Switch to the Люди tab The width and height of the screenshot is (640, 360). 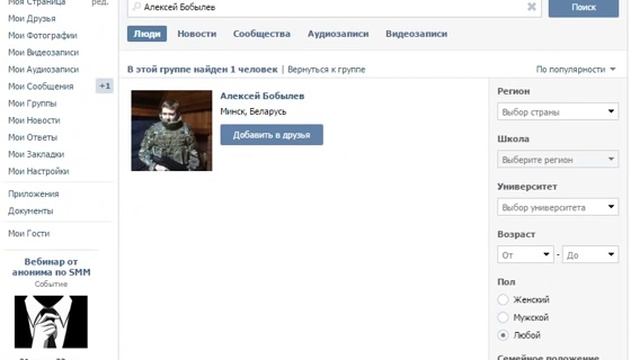click(x=147, y=34)
